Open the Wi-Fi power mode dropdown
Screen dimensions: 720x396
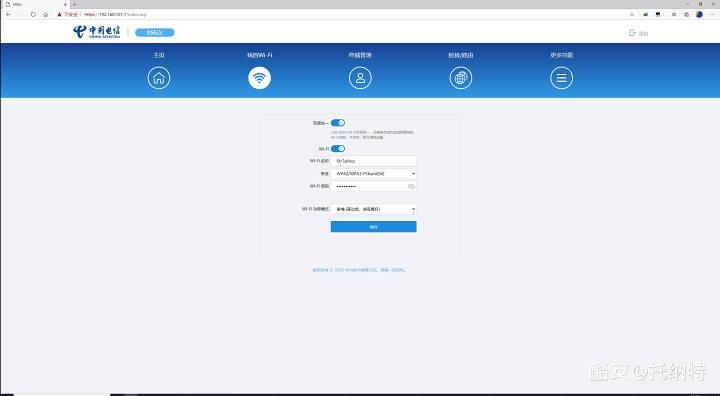click(x=374, y=209)
